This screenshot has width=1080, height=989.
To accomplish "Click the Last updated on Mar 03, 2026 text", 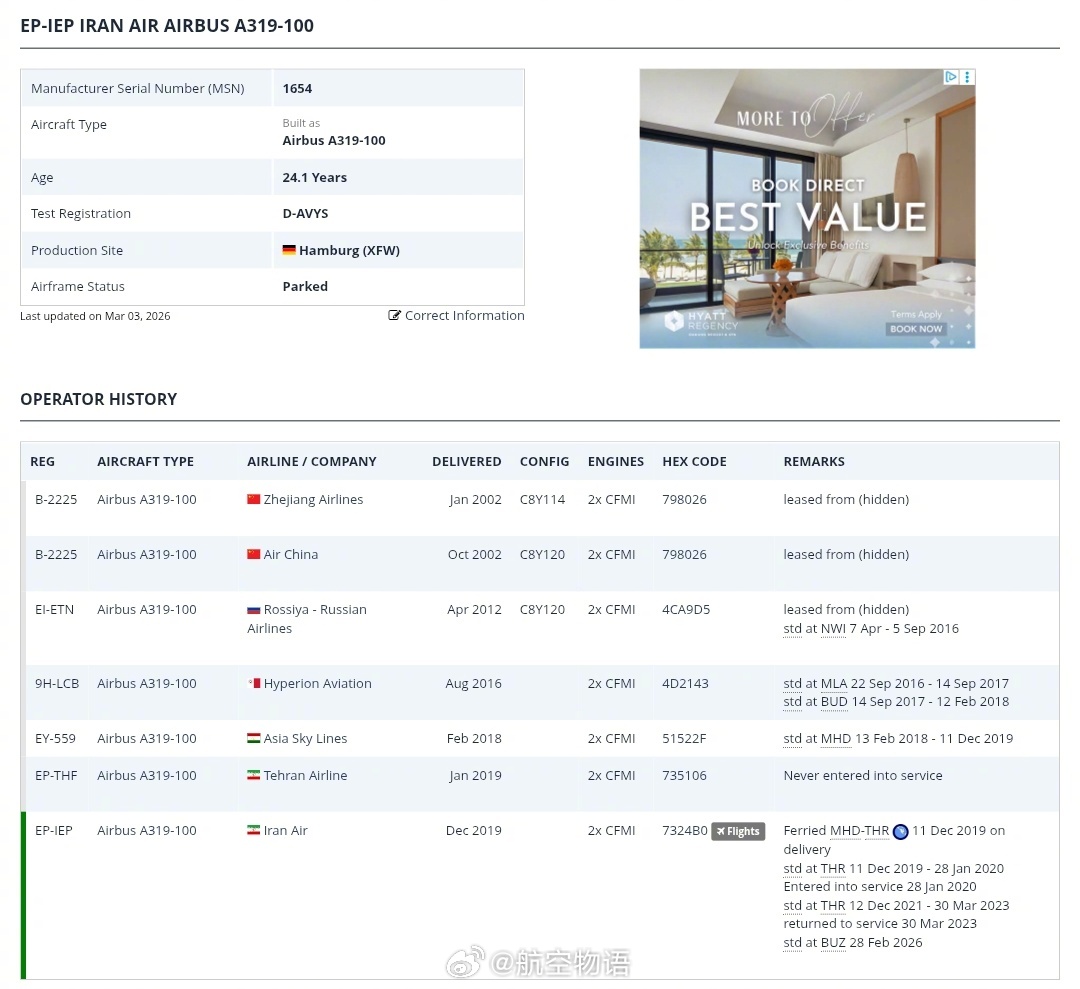I will pyautogui.click(x=95, y=316).
